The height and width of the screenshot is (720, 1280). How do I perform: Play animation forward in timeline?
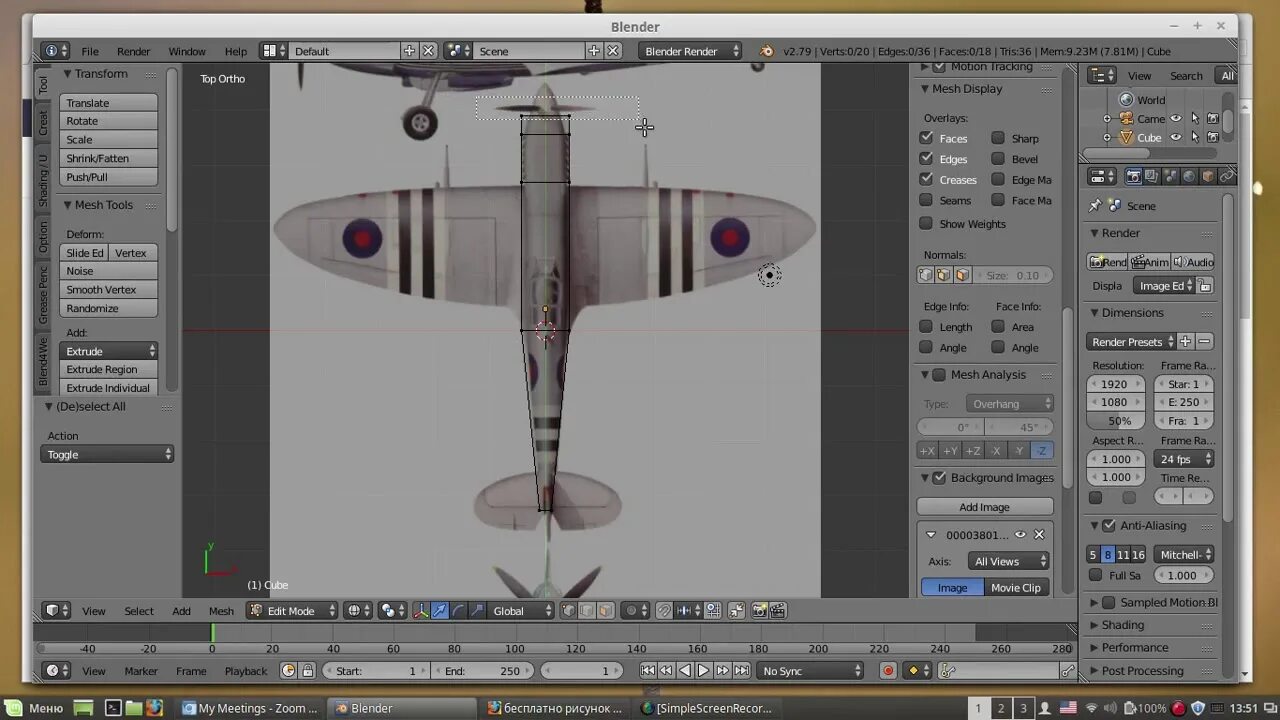click(x=703, y=671)
